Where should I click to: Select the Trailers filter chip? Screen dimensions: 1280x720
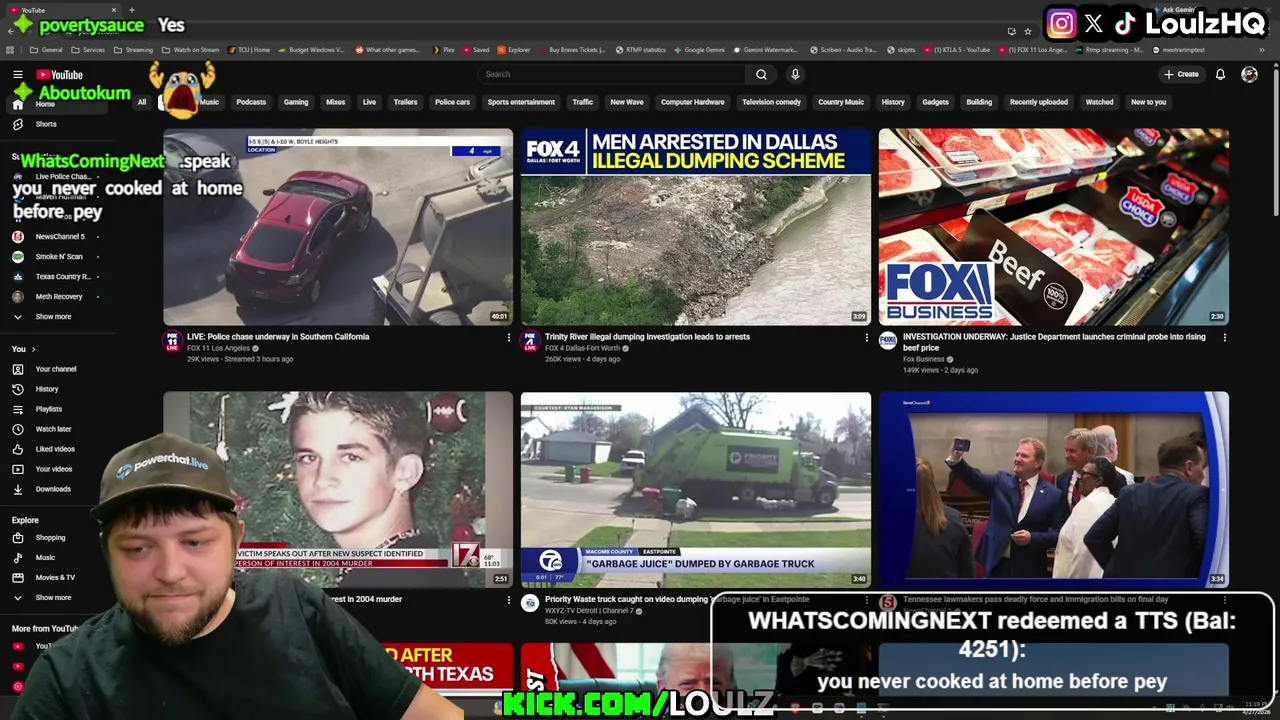(x=405, y=102)
